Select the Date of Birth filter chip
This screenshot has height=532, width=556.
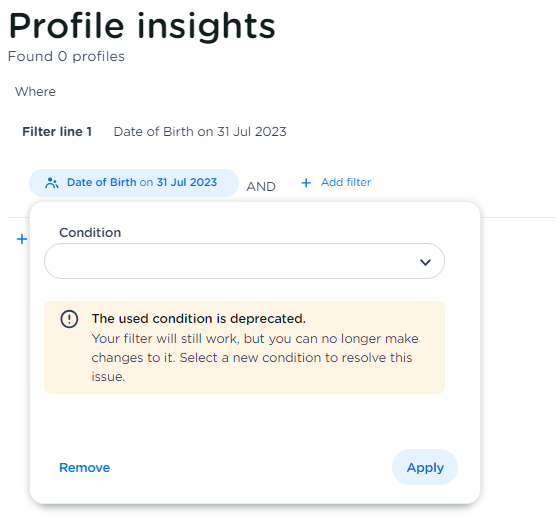(134, 183)
